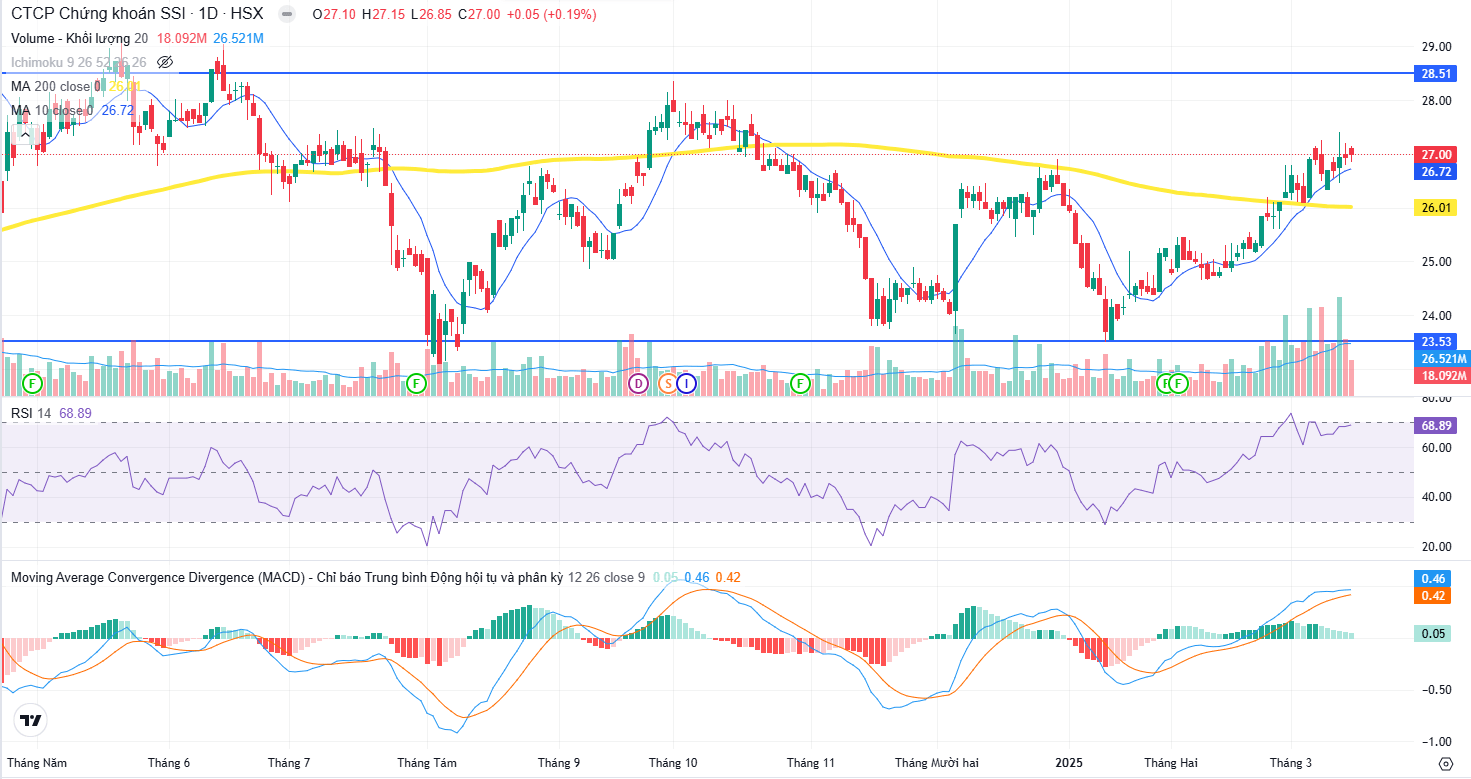Click the yellow 26.01 MA price label

pyautogui.click(x=1436, y=208)
